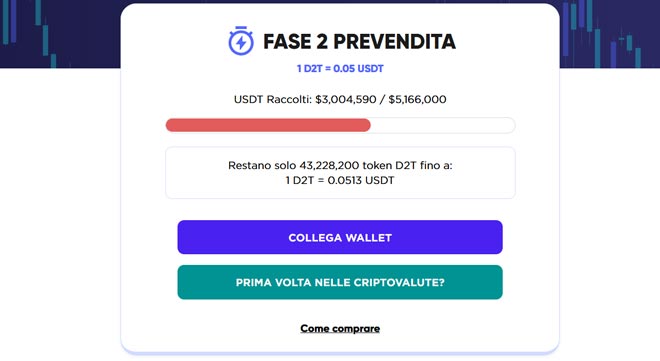The image size is (660, 361).
Task: Click the COLLEGA WALLET button
Action: click(x=340, y=237)
